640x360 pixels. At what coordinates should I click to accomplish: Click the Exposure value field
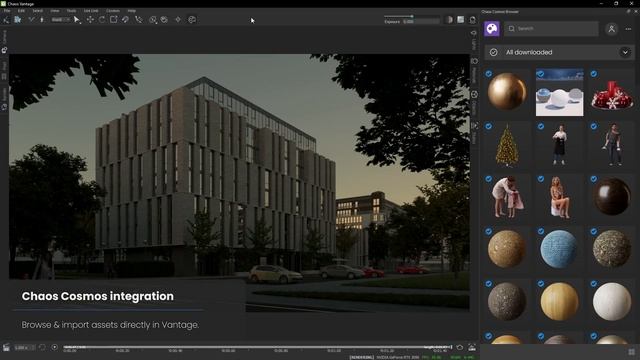pos(421,22)
